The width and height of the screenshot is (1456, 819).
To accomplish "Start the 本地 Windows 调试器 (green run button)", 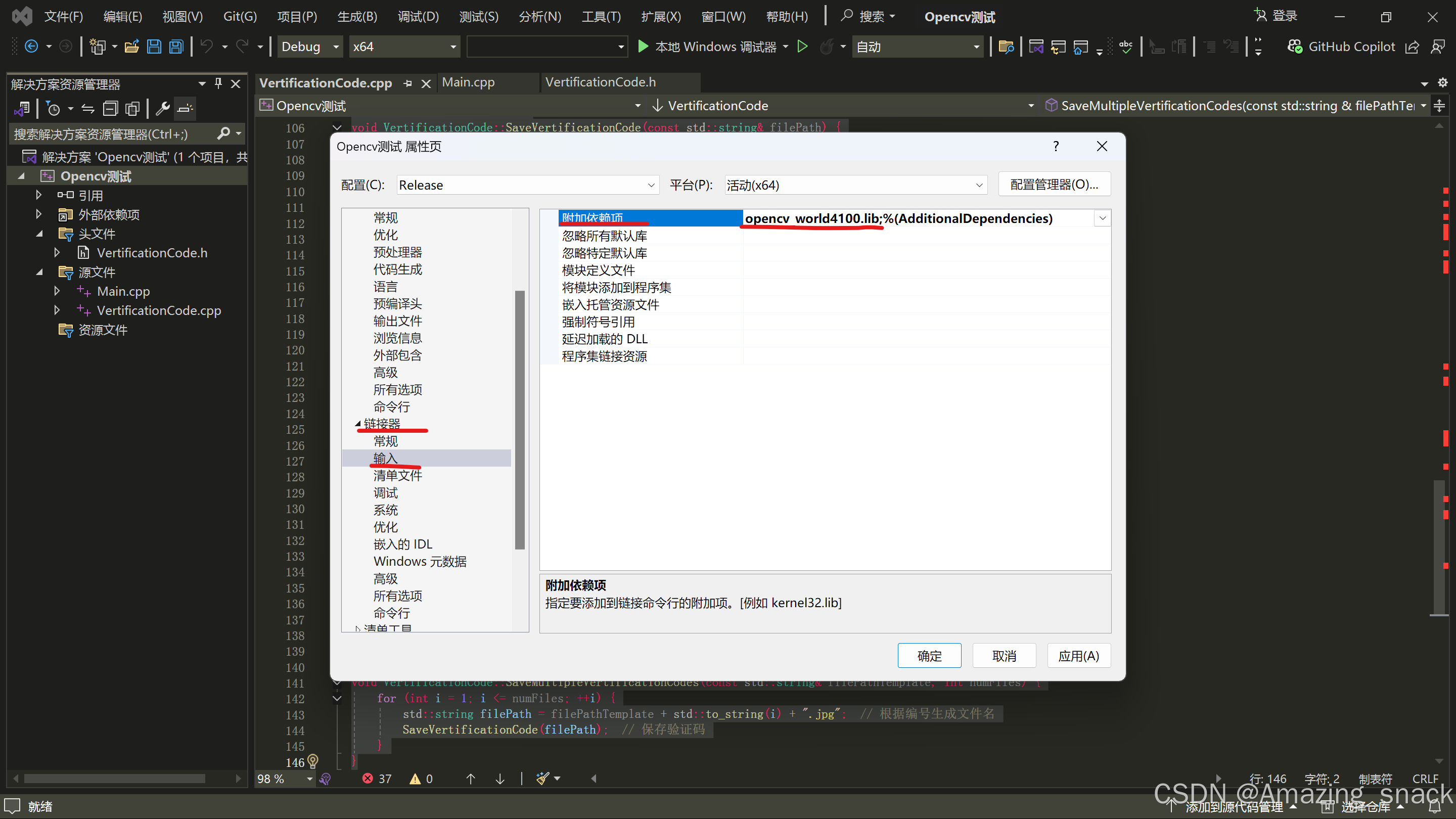I will (x=643, y=47).
